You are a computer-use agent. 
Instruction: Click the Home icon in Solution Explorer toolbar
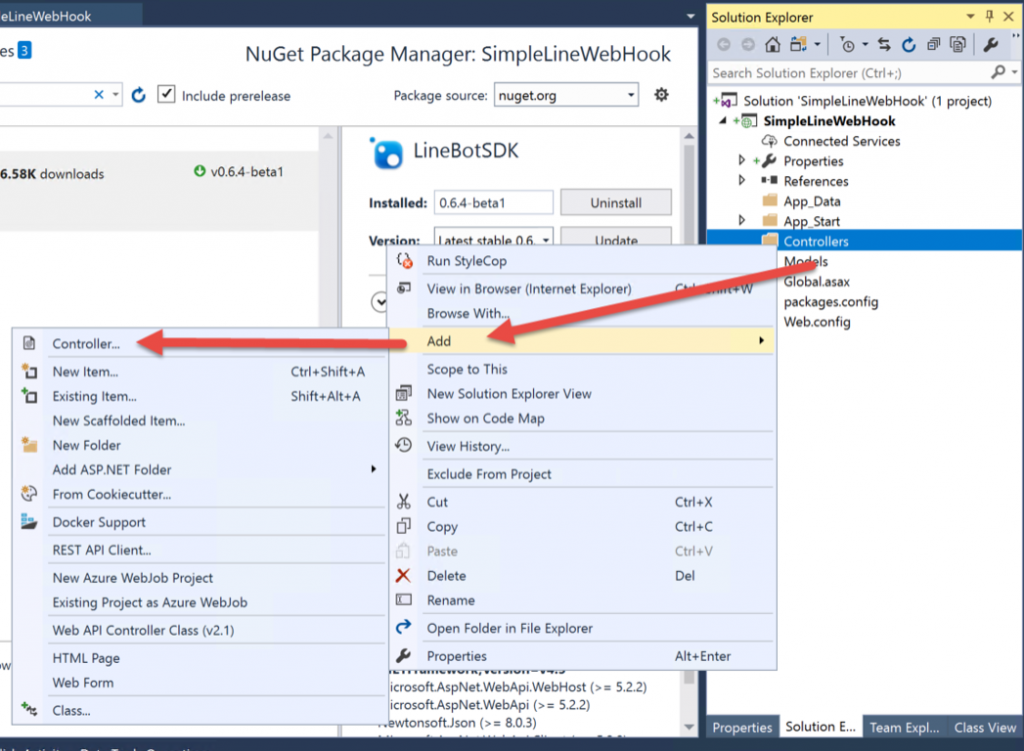[773, 44]
